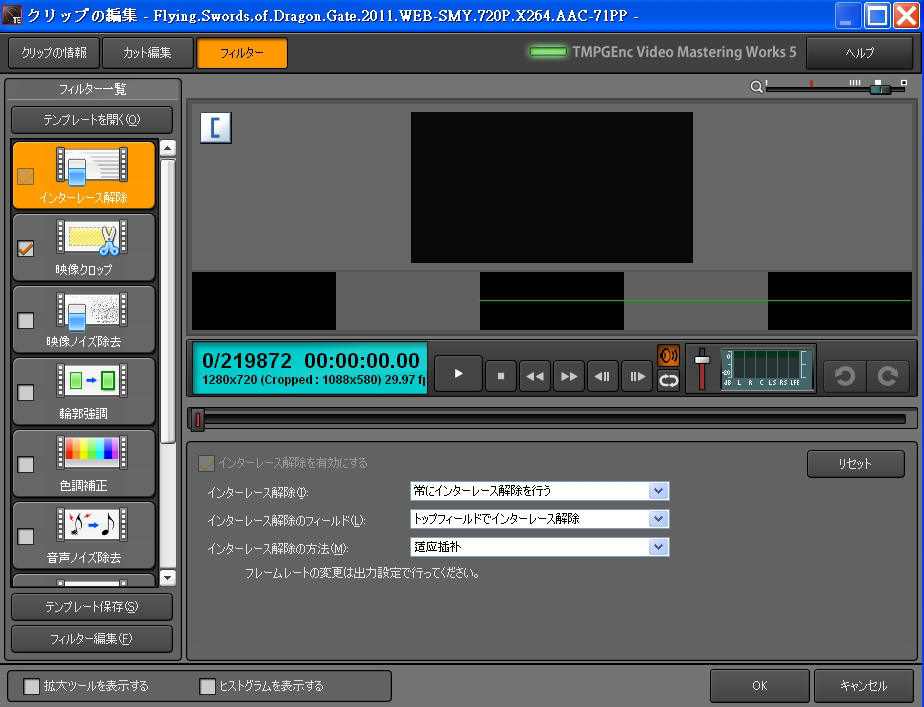Viewport: 924px width, 707px height.
Task: Open the クリップの情報 tab
Action: pos(54,52)
